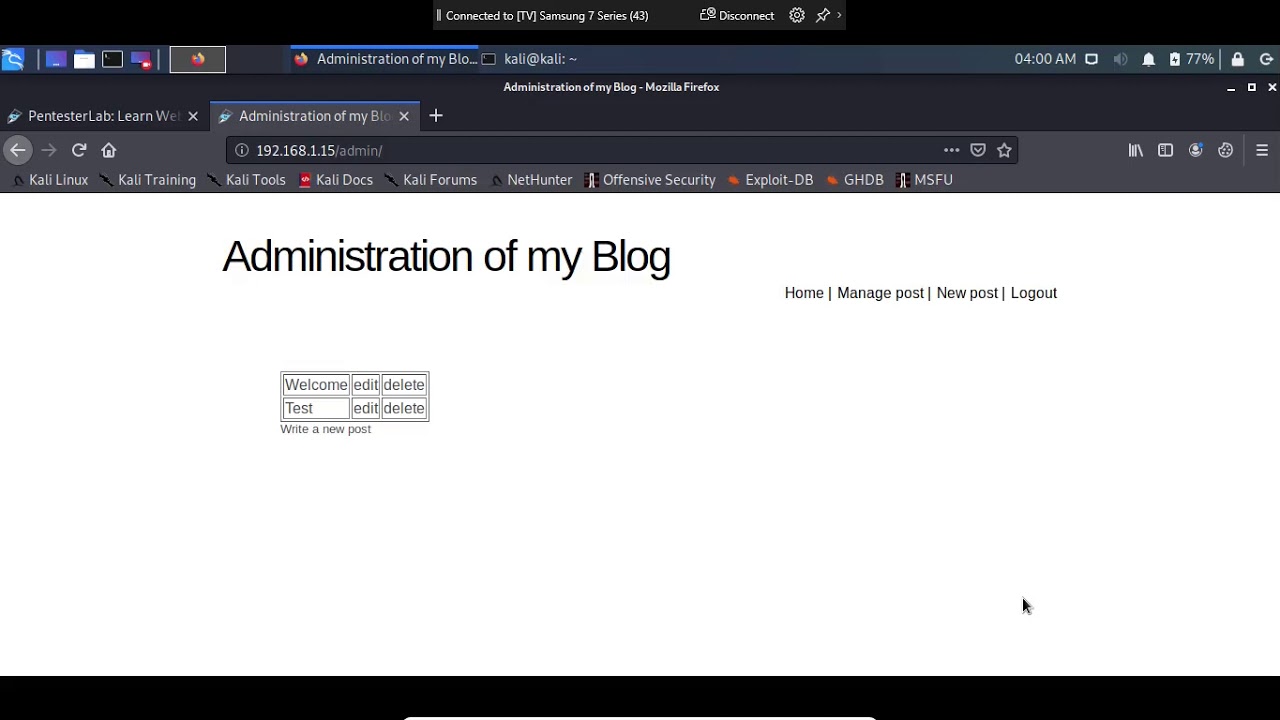Click the Firefox home button
This screenshot has height=720, width=1280.
pyautogui.click(x=109, y=150)
